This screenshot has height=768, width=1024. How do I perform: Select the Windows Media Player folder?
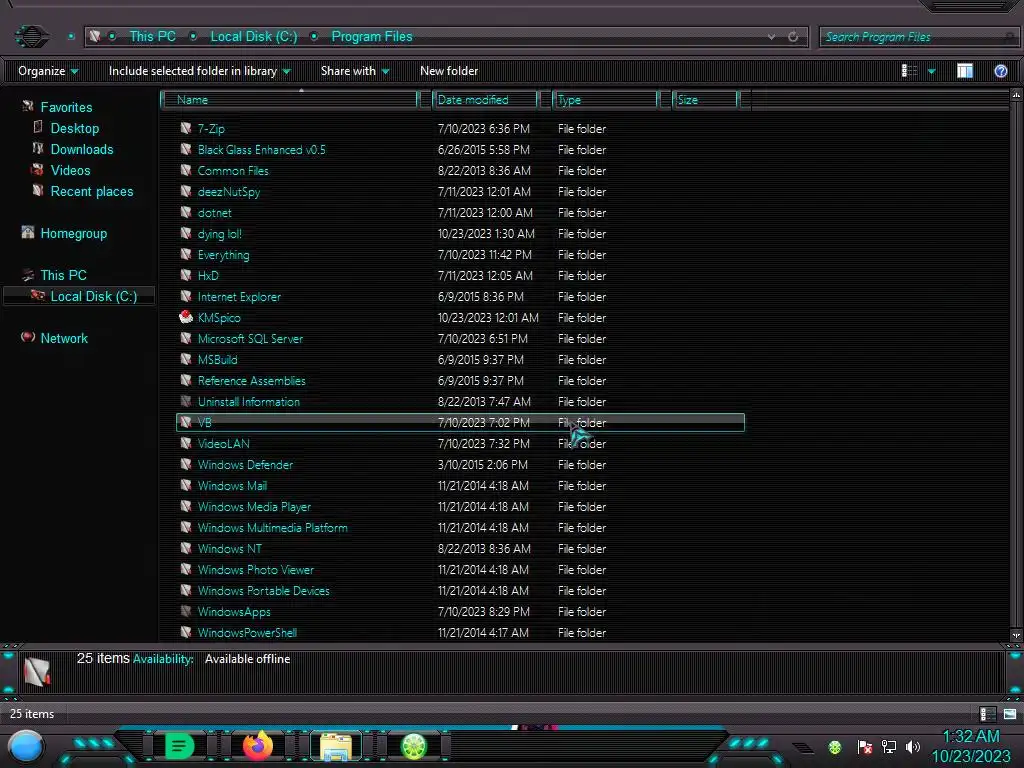[254, 506]
